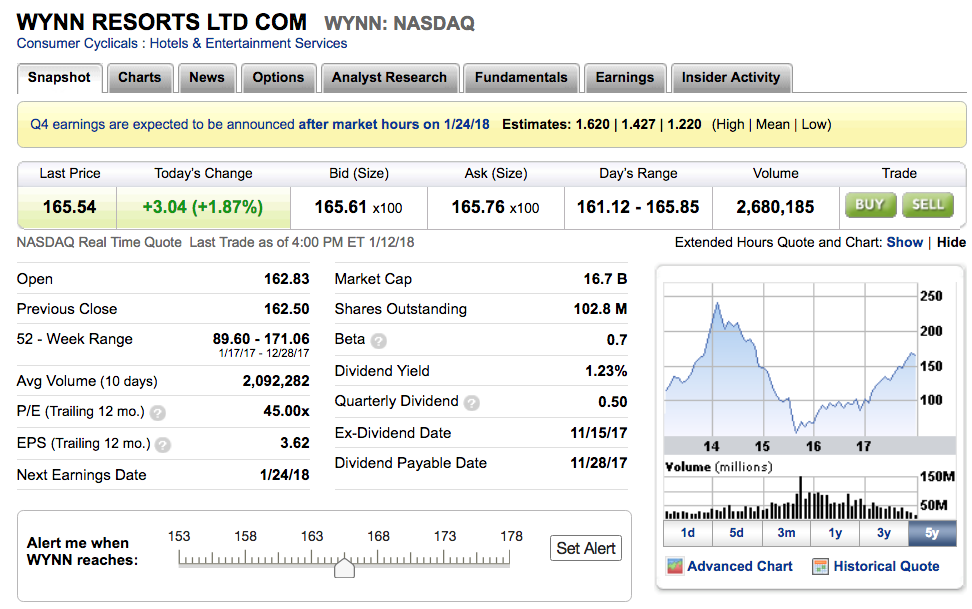
Task: Go to the Fundamentals tab
Action: (520, 78)
